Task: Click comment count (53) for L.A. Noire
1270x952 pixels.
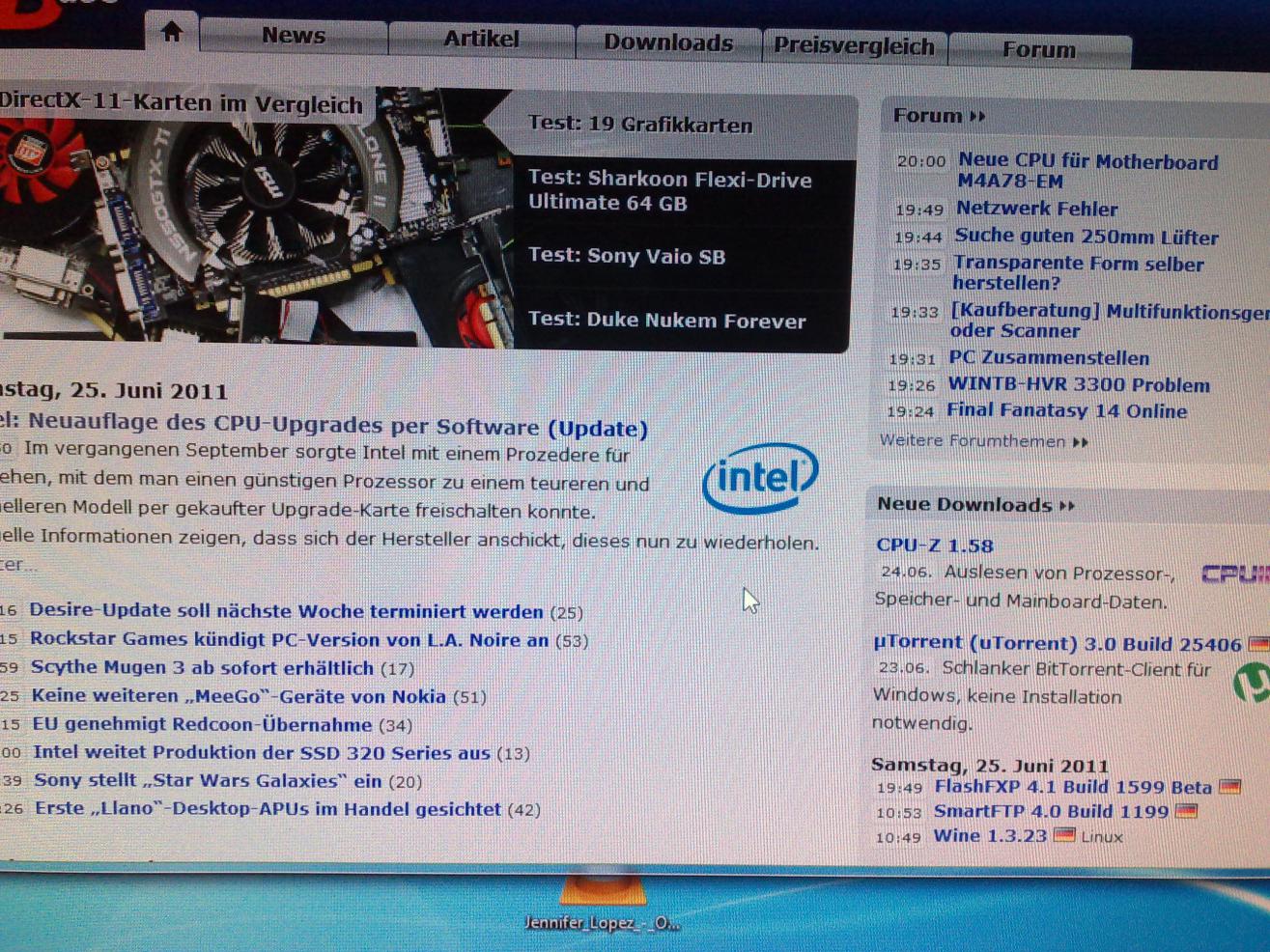Action: 572,641
